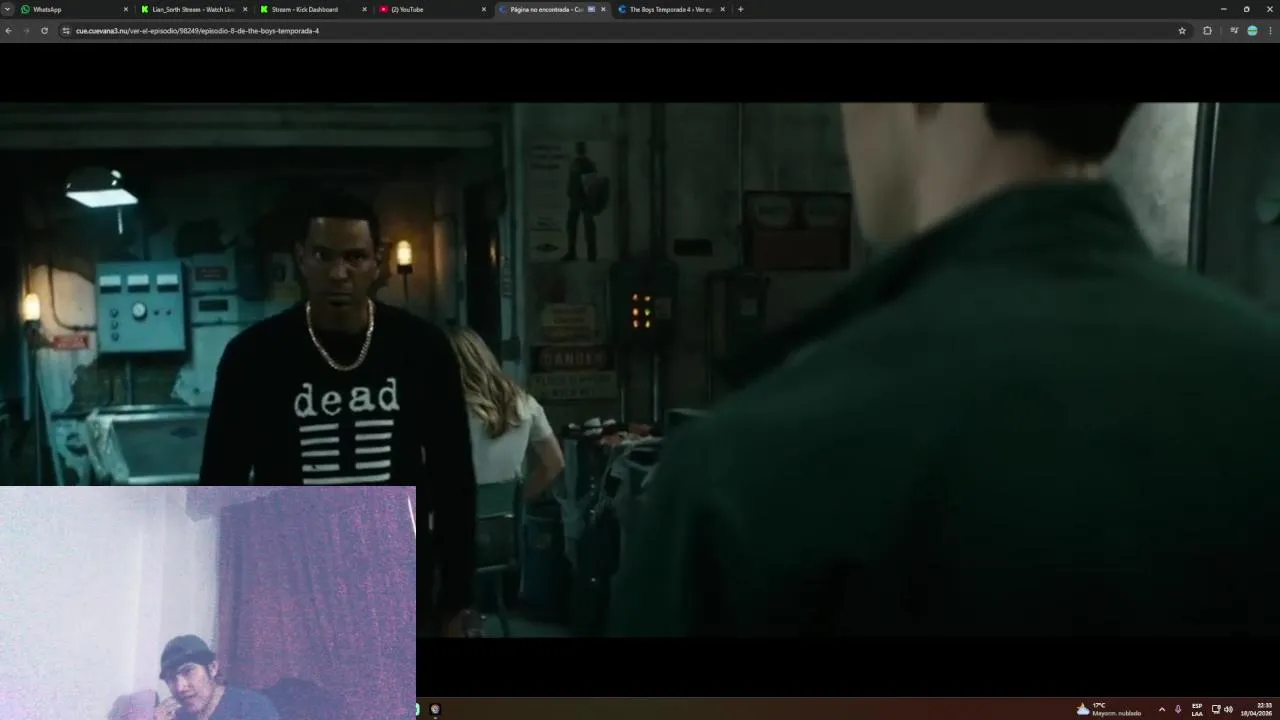Open the weather widget in taskbar
1280x720 pixels.
[x=1108, y=709]
